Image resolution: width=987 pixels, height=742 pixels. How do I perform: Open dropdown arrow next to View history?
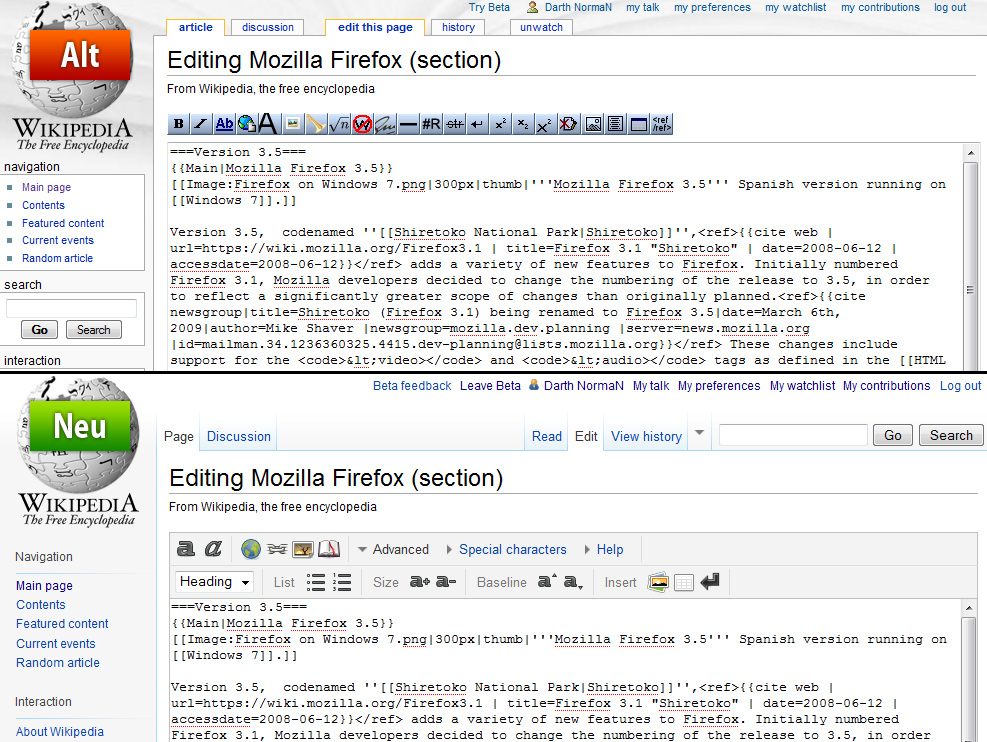coord(699,433)
